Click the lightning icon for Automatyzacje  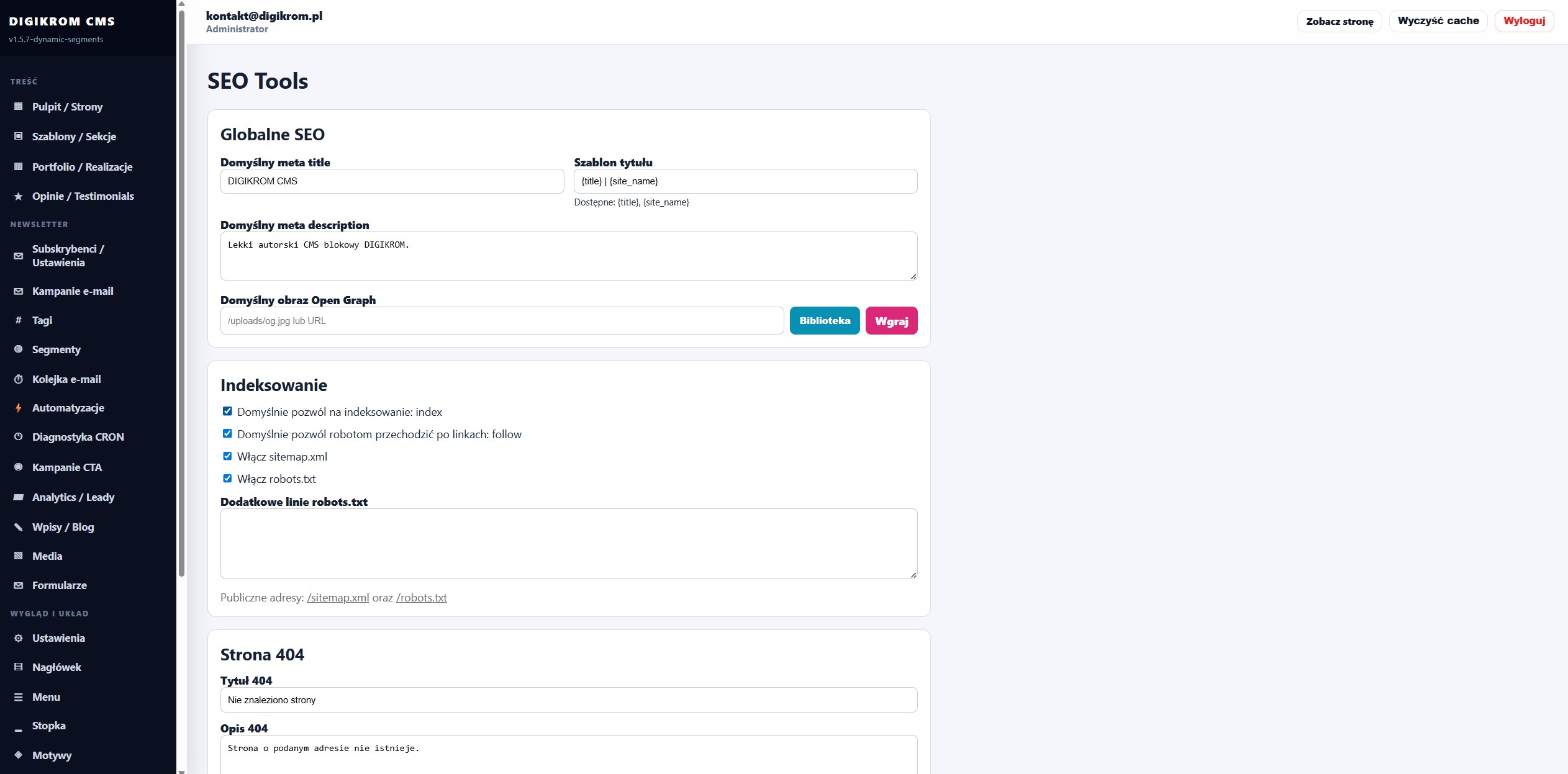19,408
